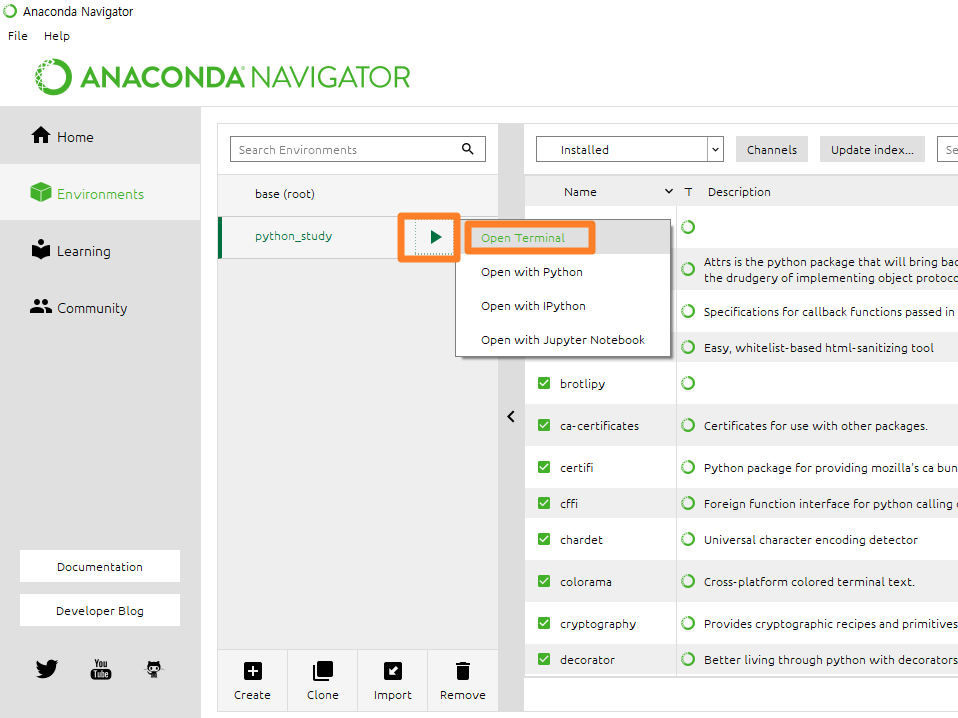
Task: Click the Search Environments input field
Action: [357, 149]
